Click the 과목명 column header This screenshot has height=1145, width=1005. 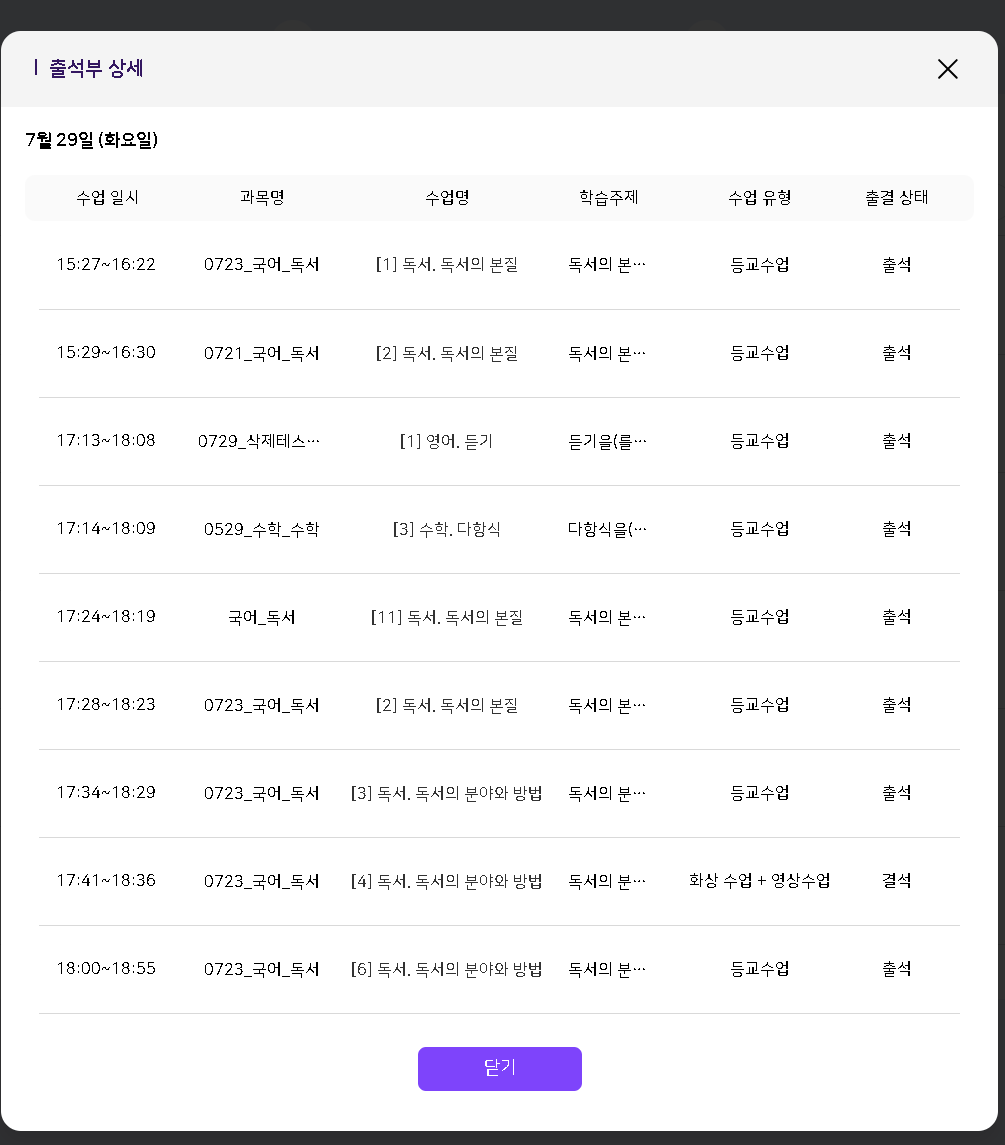coord(262,198)
